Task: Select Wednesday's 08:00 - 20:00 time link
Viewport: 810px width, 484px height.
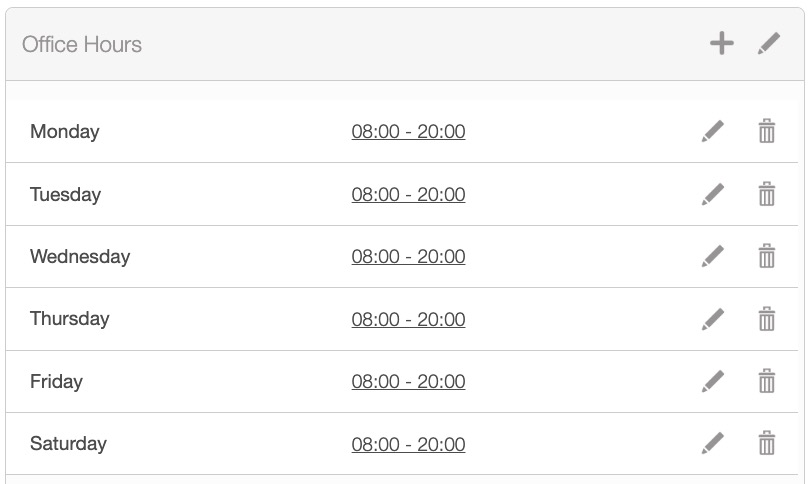Action: [x=408, y=257]
